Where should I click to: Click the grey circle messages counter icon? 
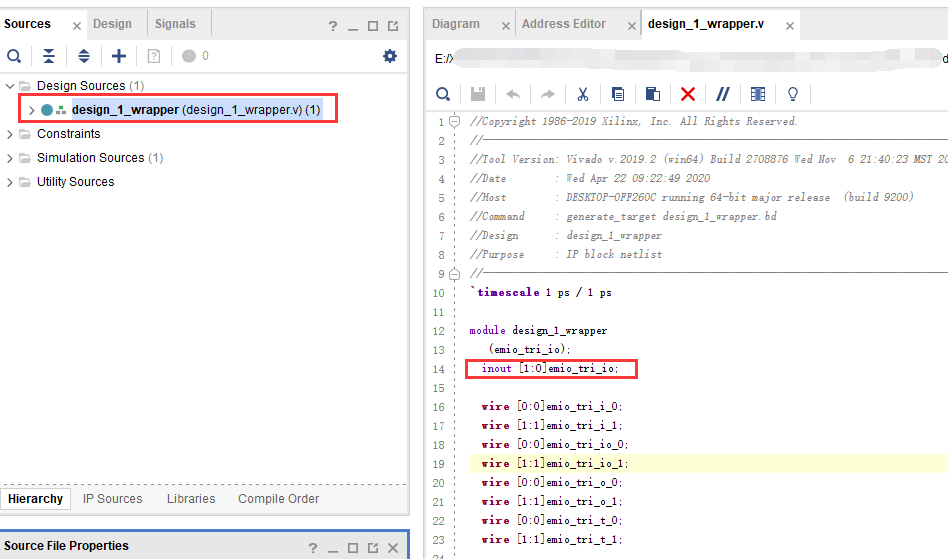pos(189,56)
